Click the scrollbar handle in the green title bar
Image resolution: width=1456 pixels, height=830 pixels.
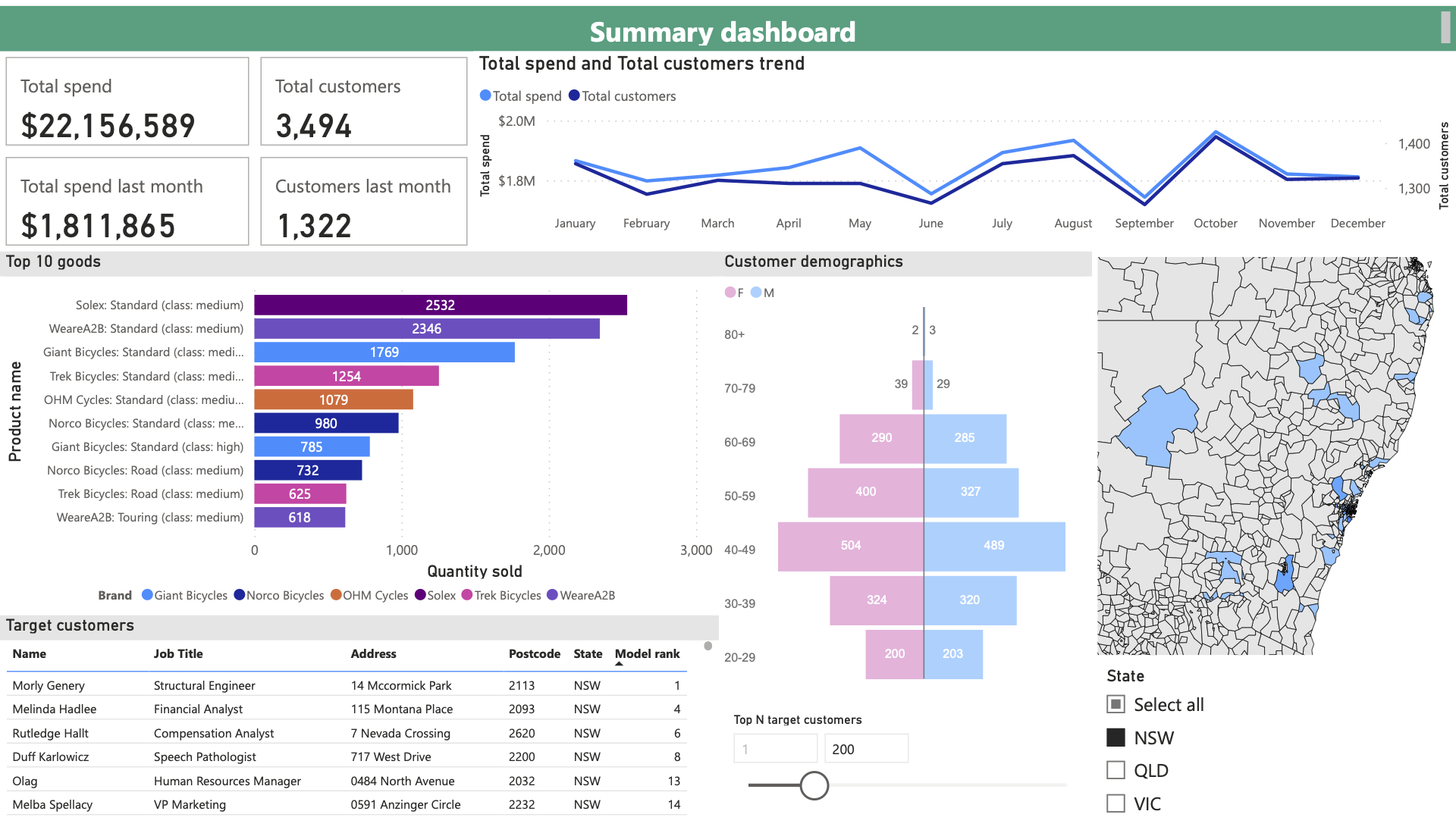(1445, 27)
